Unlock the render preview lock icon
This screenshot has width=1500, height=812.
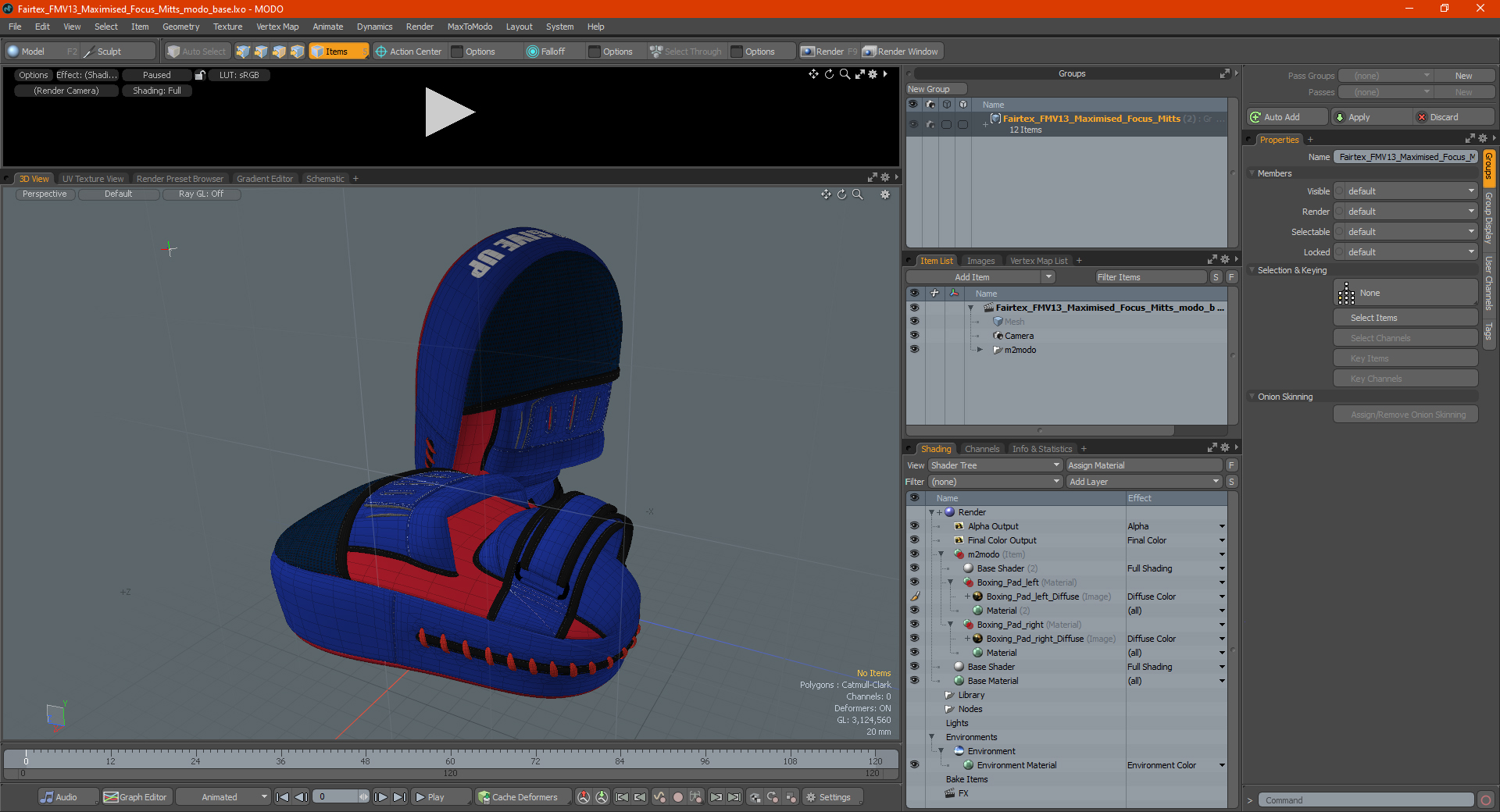point(200,75)
